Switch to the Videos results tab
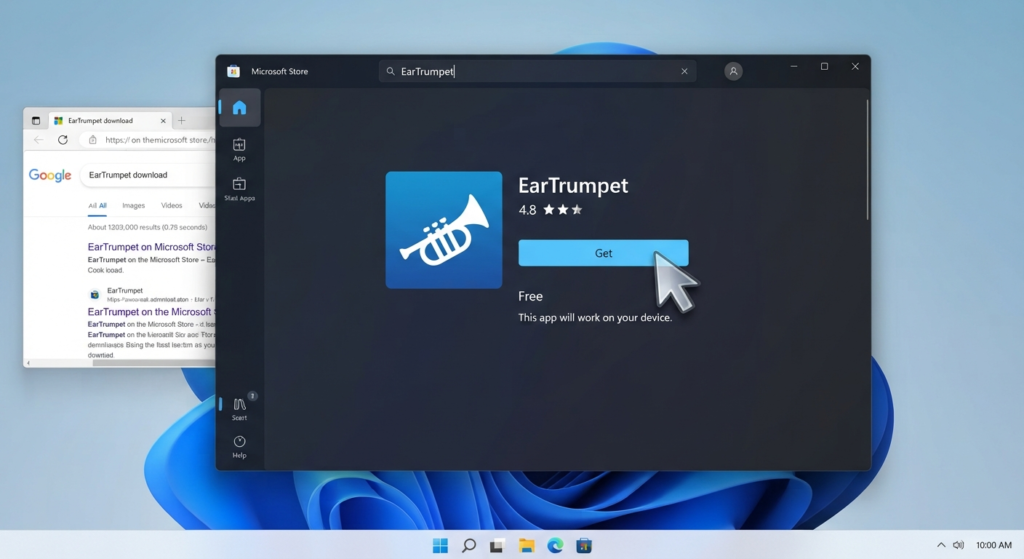This screenshot has height=559, width=1024. 172,206
